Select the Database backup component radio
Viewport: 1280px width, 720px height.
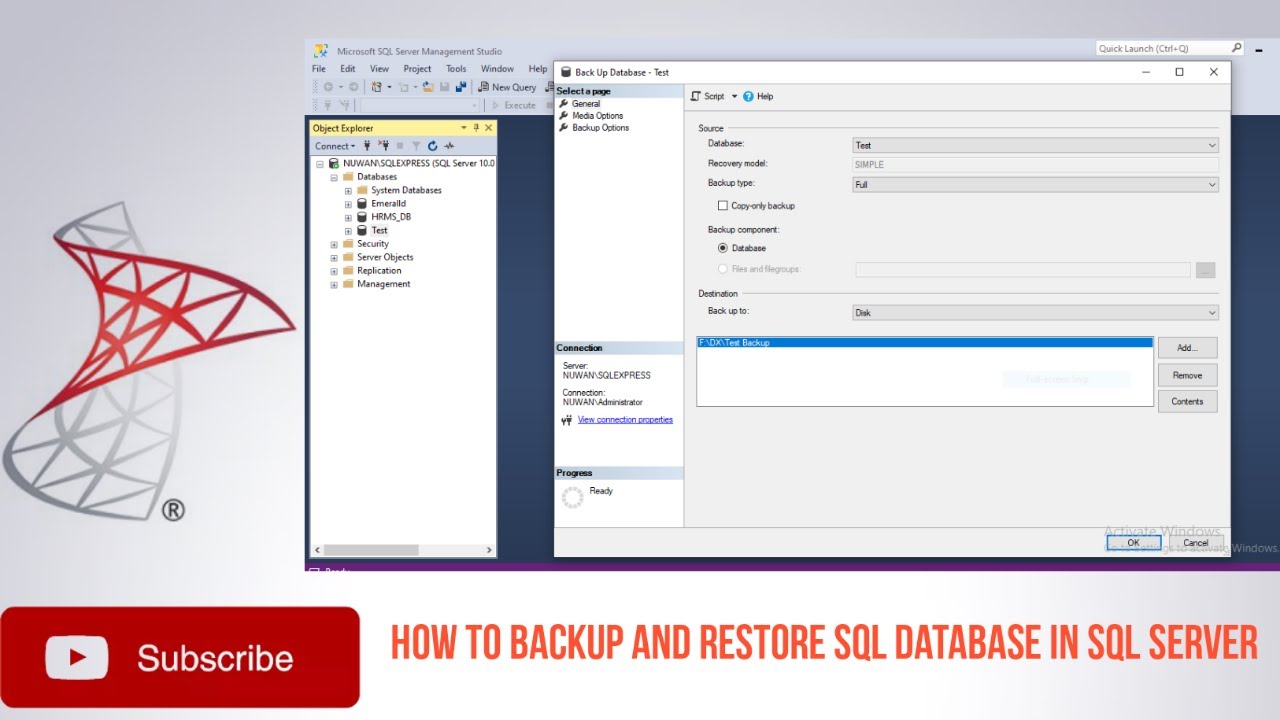point(723,248)
